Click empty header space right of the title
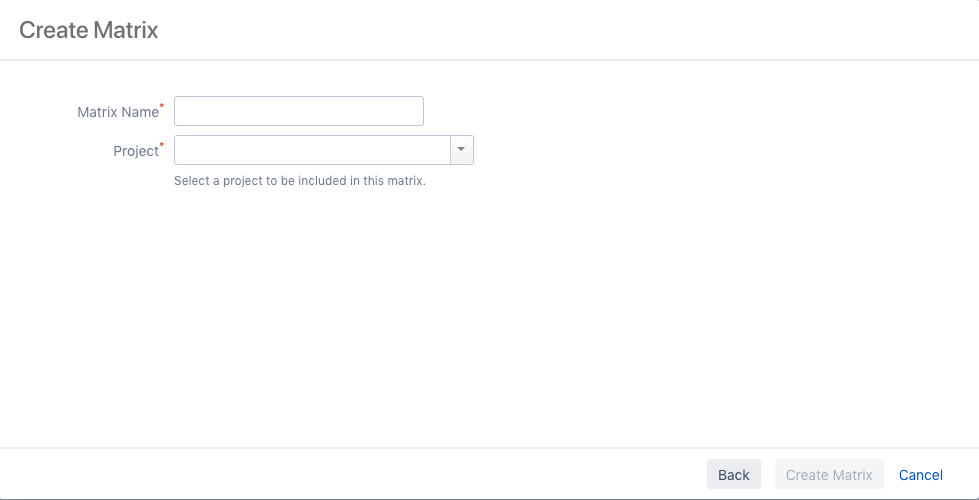 click(560, 30)
